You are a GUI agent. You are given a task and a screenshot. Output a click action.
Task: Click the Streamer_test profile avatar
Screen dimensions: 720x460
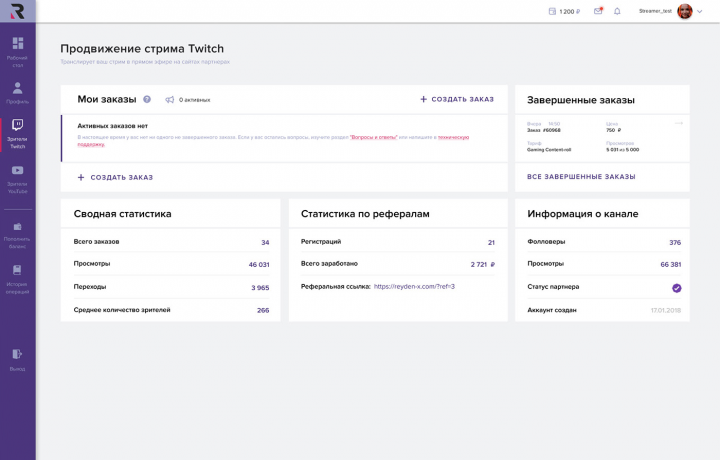tap(685, 11)
